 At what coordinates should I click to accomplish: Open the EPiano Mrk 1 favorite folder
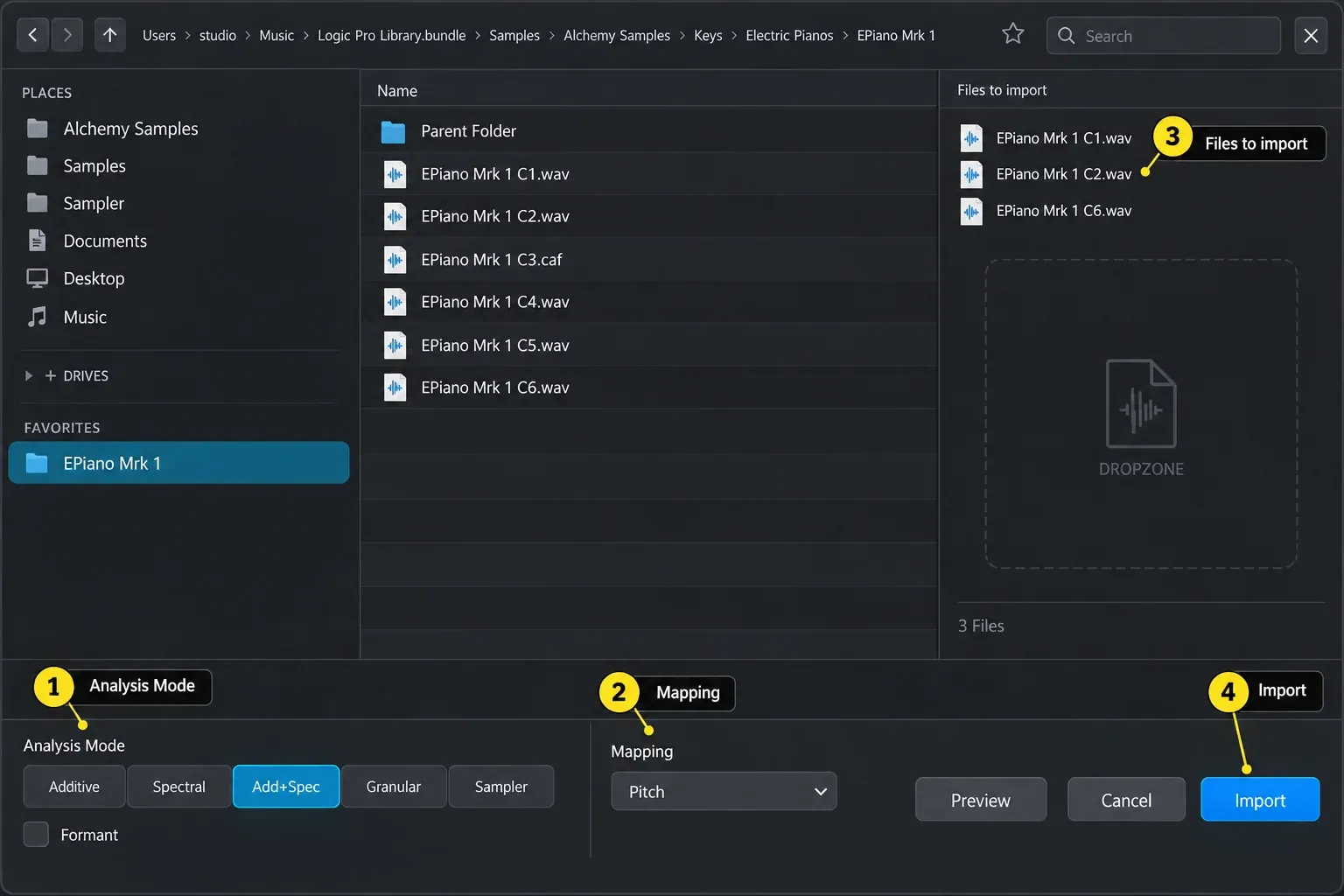(178, 463)
